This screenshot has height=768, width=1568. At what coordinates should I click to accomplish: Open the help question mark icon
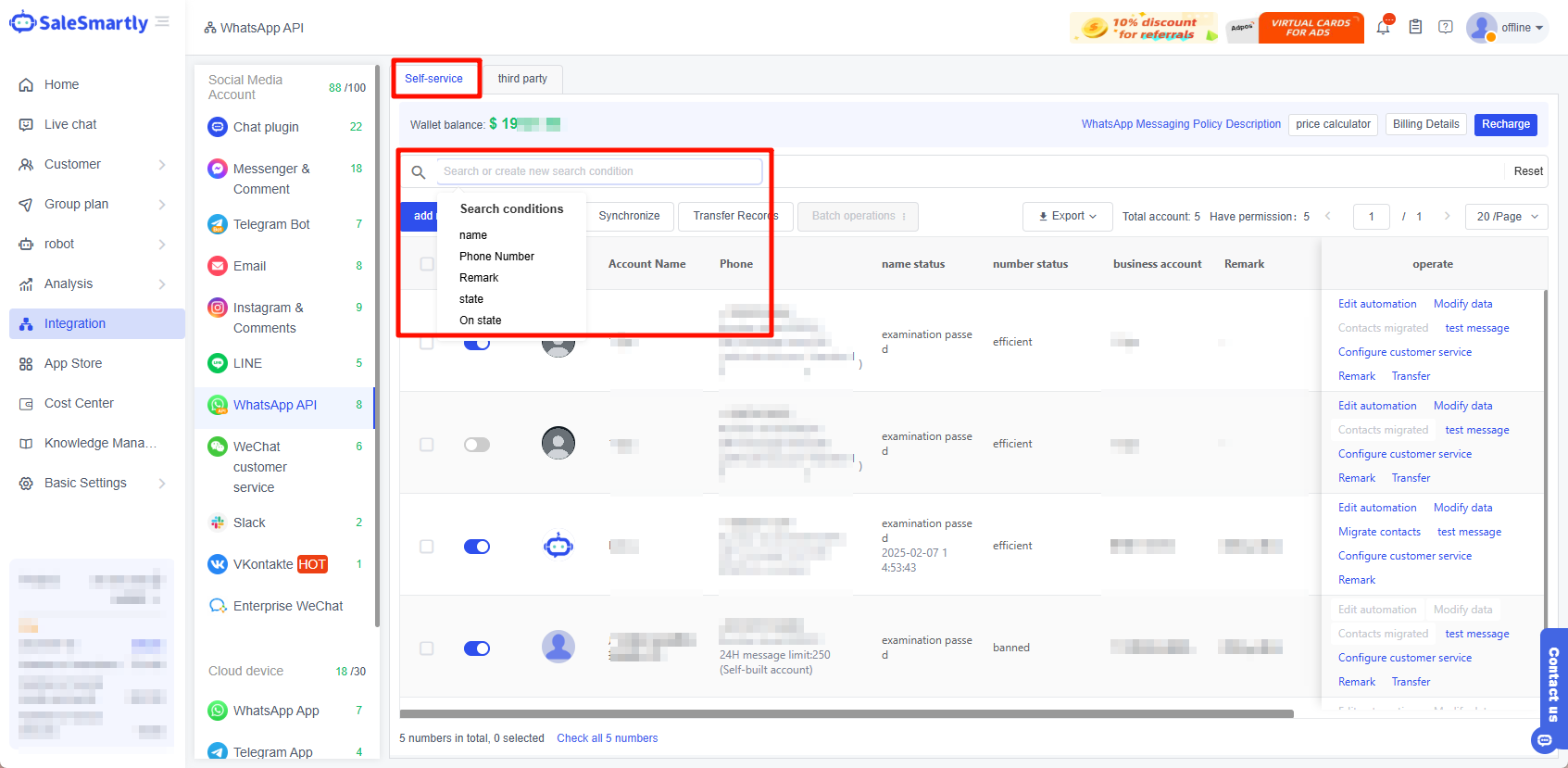pos(1445,28)
